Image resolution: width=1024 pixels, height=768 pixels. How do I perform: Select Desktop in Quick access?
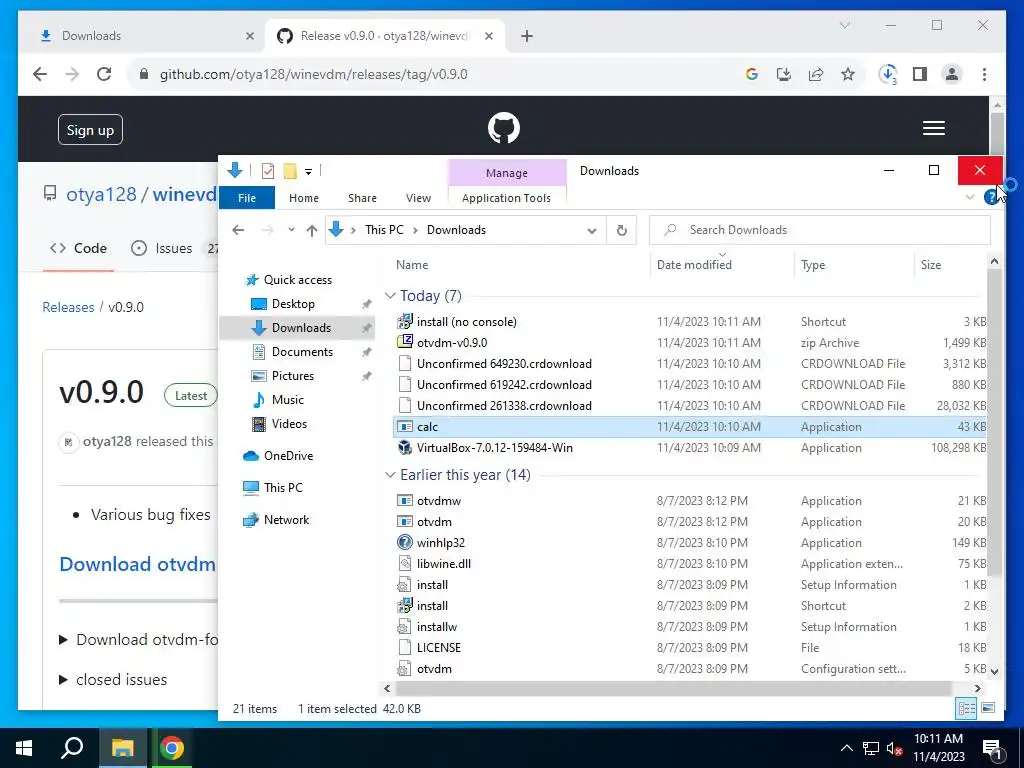tap(293, 304)
